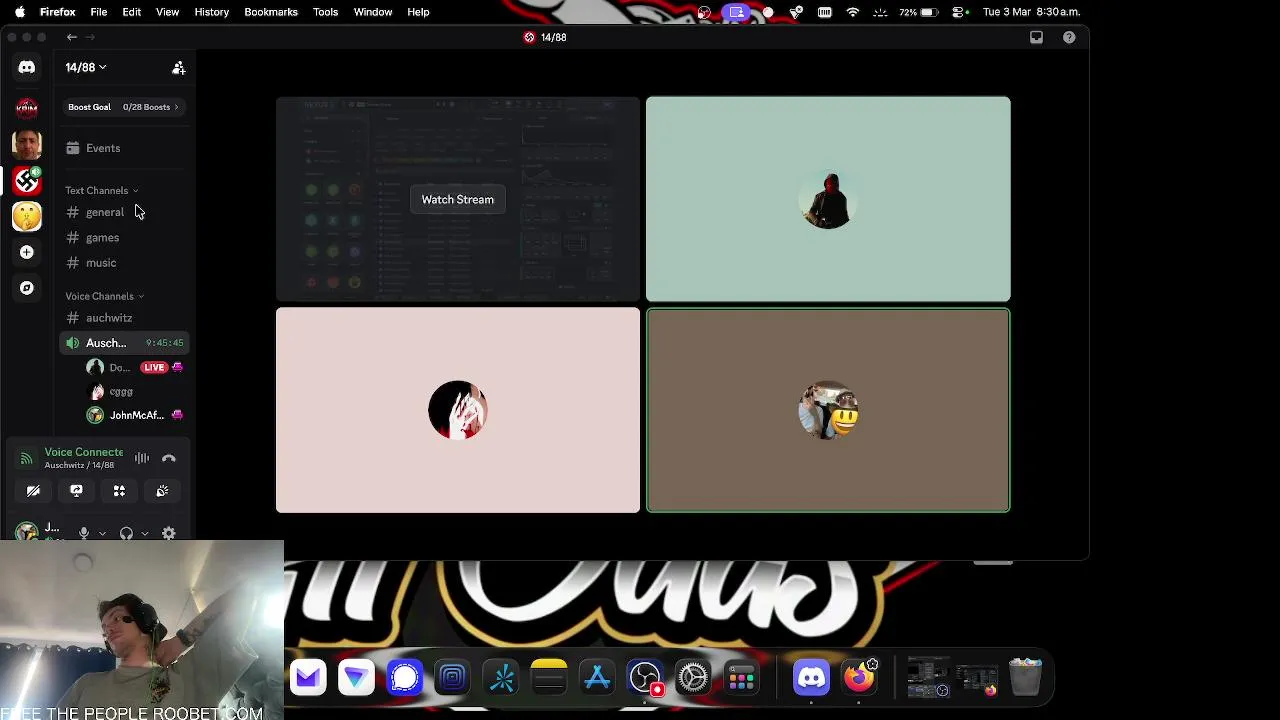Open the Apple menu
1280x720 pixels.
coord(20,12)
